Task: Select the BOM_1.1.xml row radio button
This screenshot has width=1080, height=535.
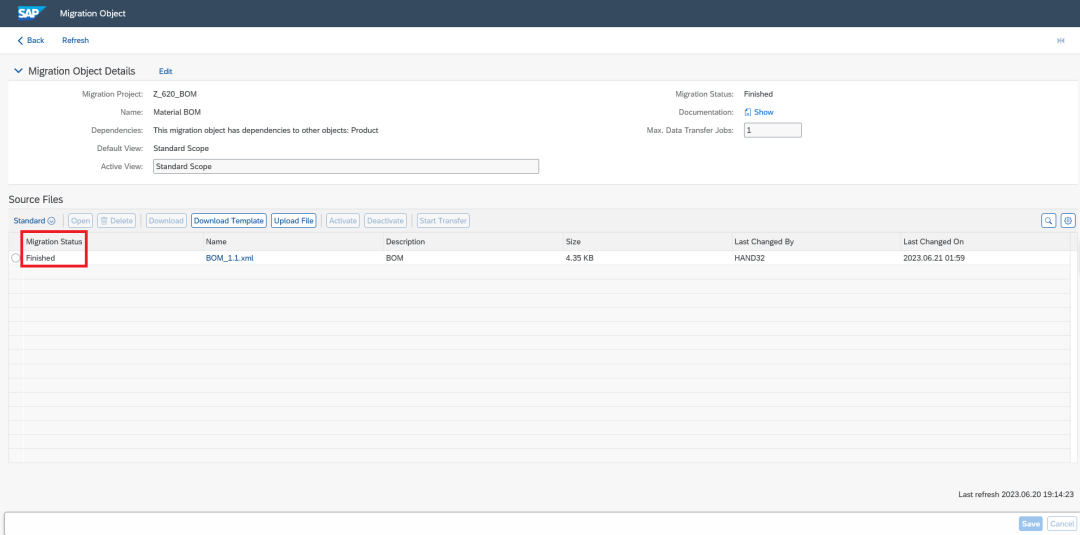Action: click(x=16, y=258)
